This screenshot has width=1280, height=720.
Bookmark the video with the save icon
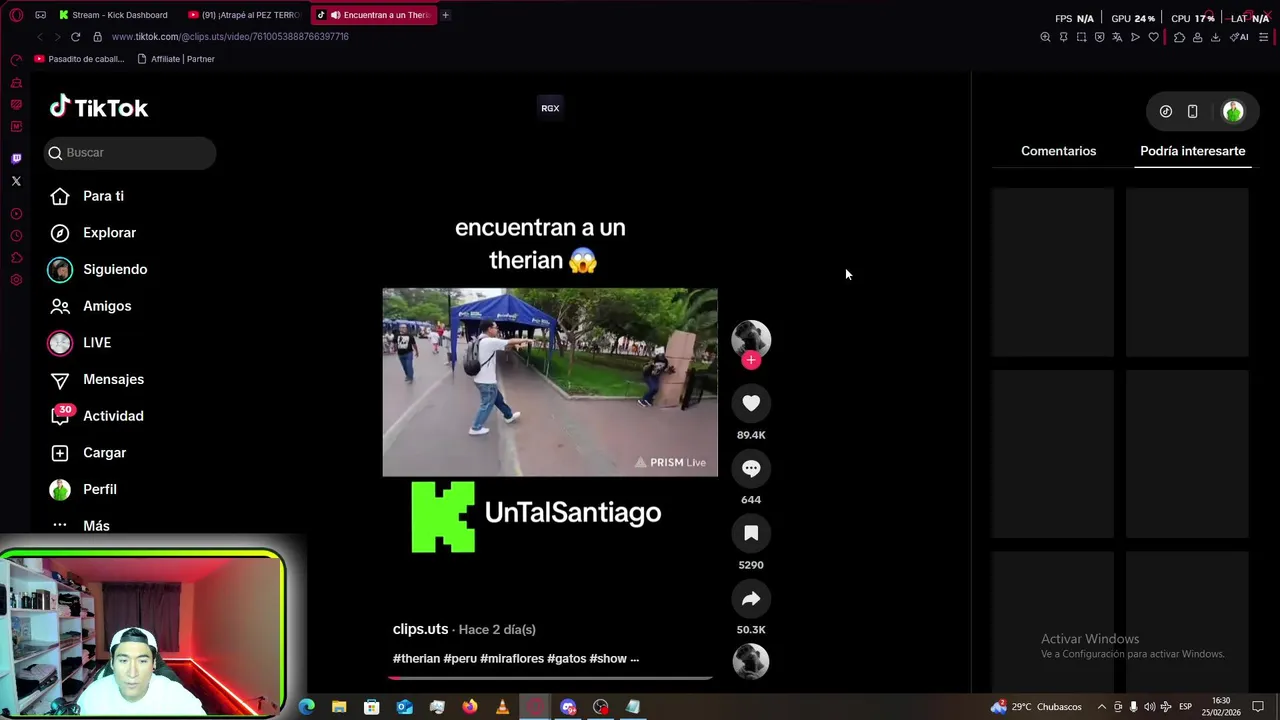[751, 533]
